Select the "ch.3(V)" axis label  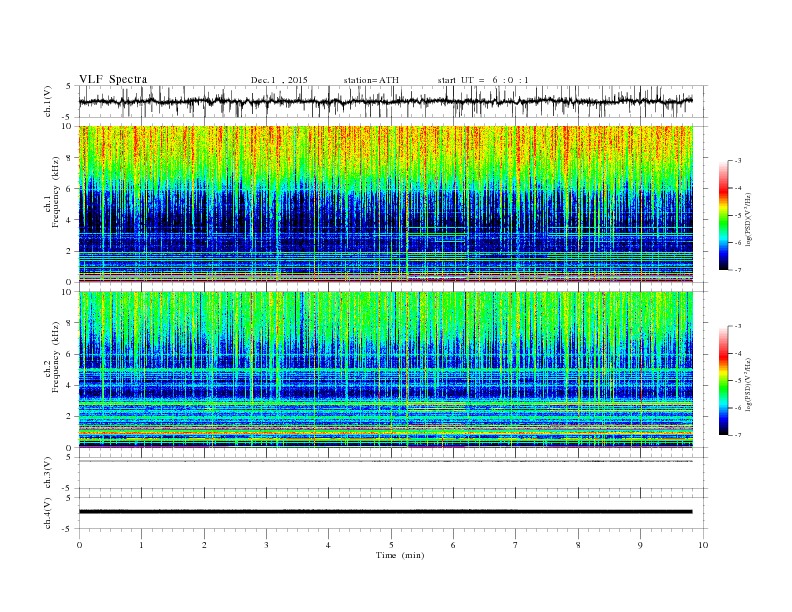coord(48,473)
